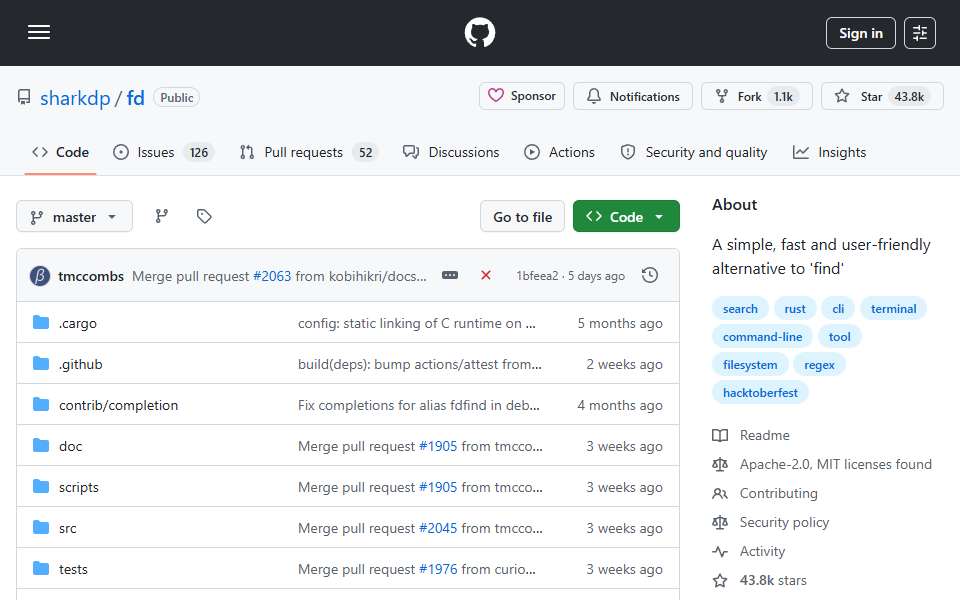Image resolution: width=960 pixels, height=600 pixels.
Task: Open Notifications bell button
Action: click(632, 96)
